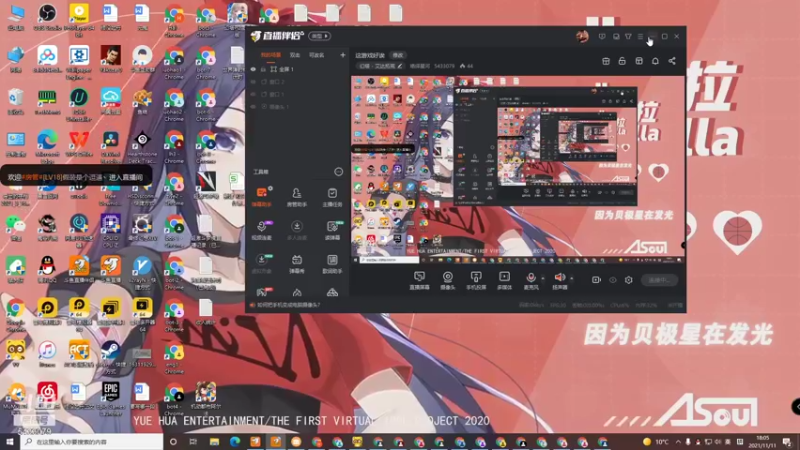800x450 pixels.
Task: Open stream settings gear icon
Action: tap(629, 280)
